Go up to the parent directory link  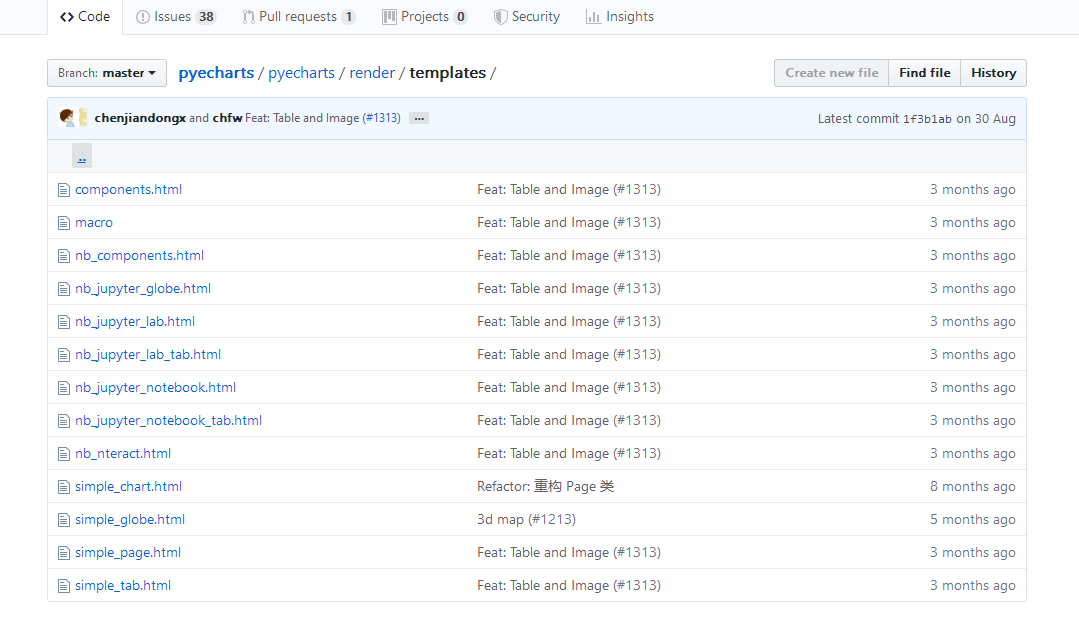(82, 157)
